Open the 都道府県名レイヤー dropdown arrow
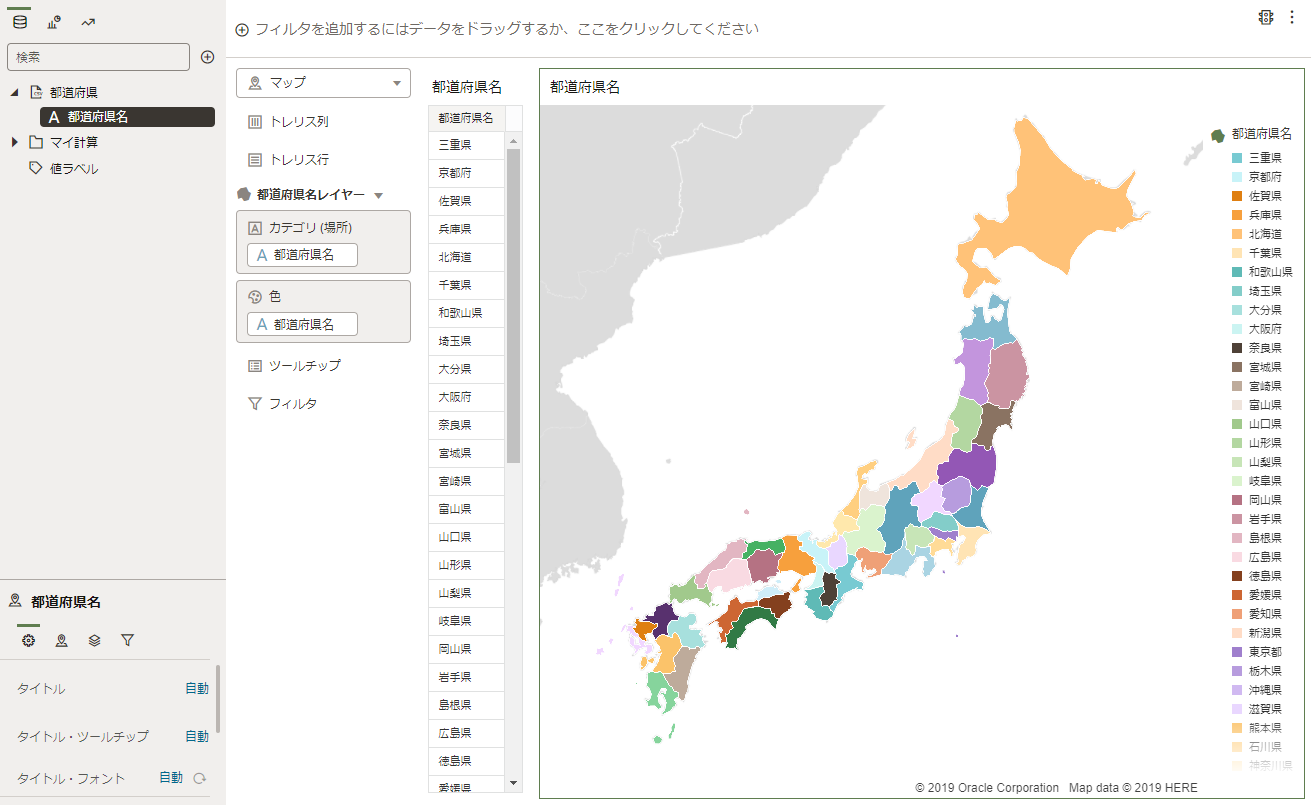1311x805 pixels. (x=379, y=196)
